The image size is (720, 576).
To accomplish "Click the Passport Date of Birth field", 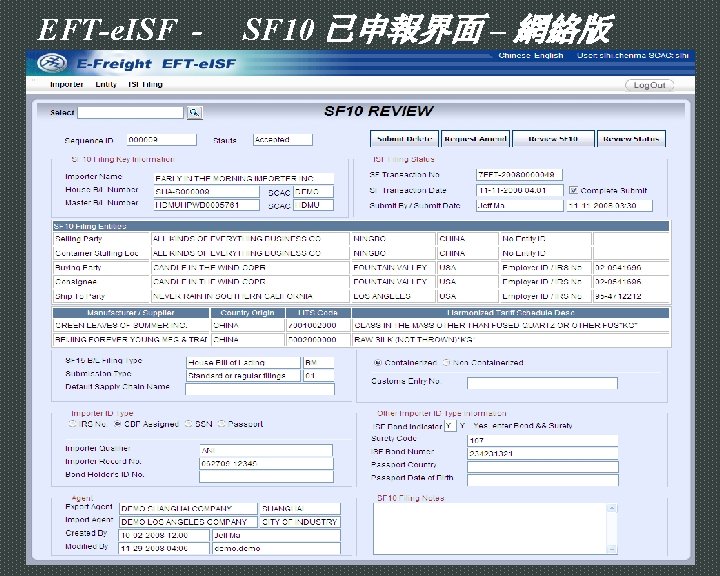I will [x=543, y=480].
